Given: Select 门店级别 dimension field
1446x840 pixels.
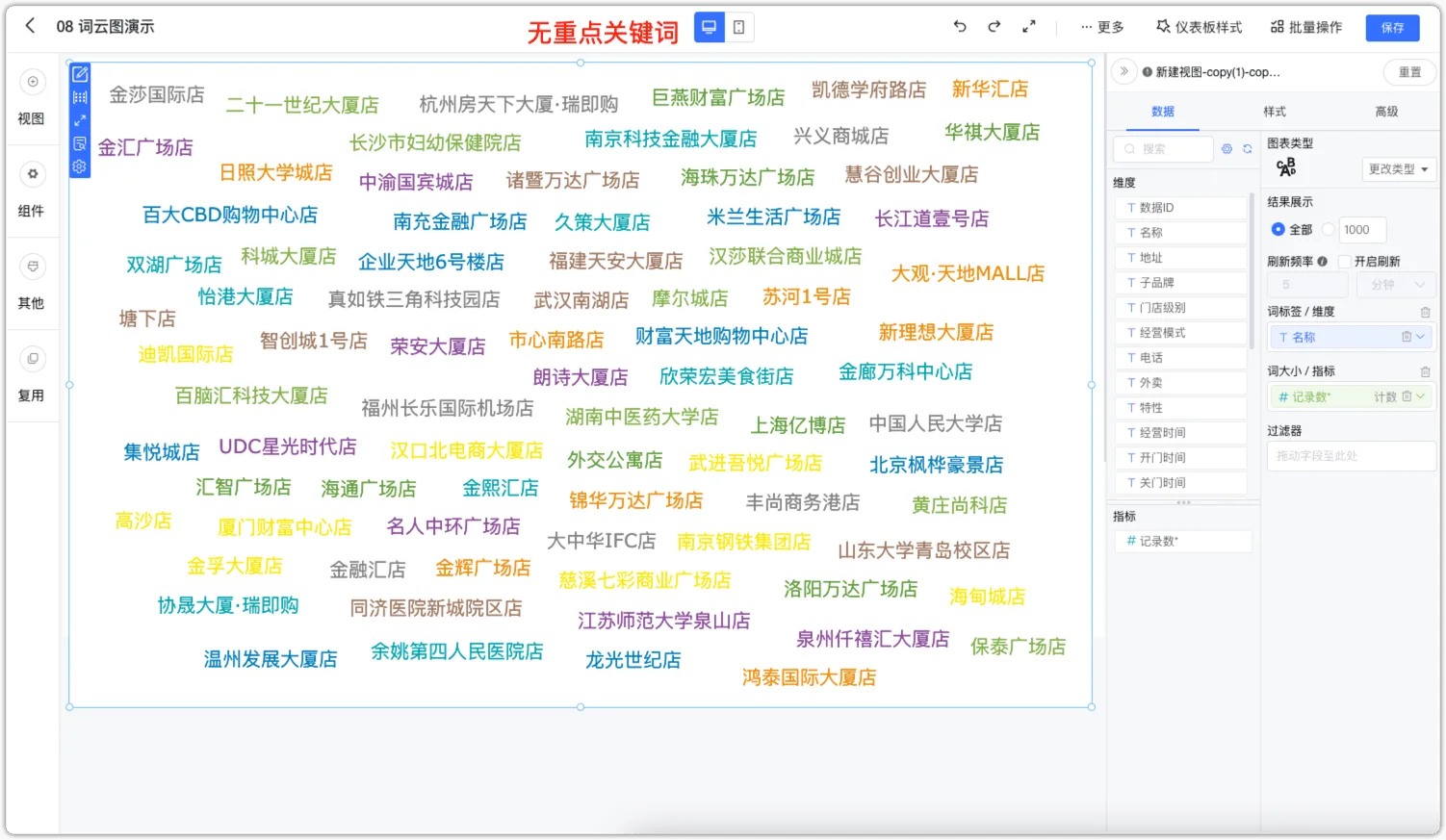Looking at the screenshot, I should (1180, 308).
